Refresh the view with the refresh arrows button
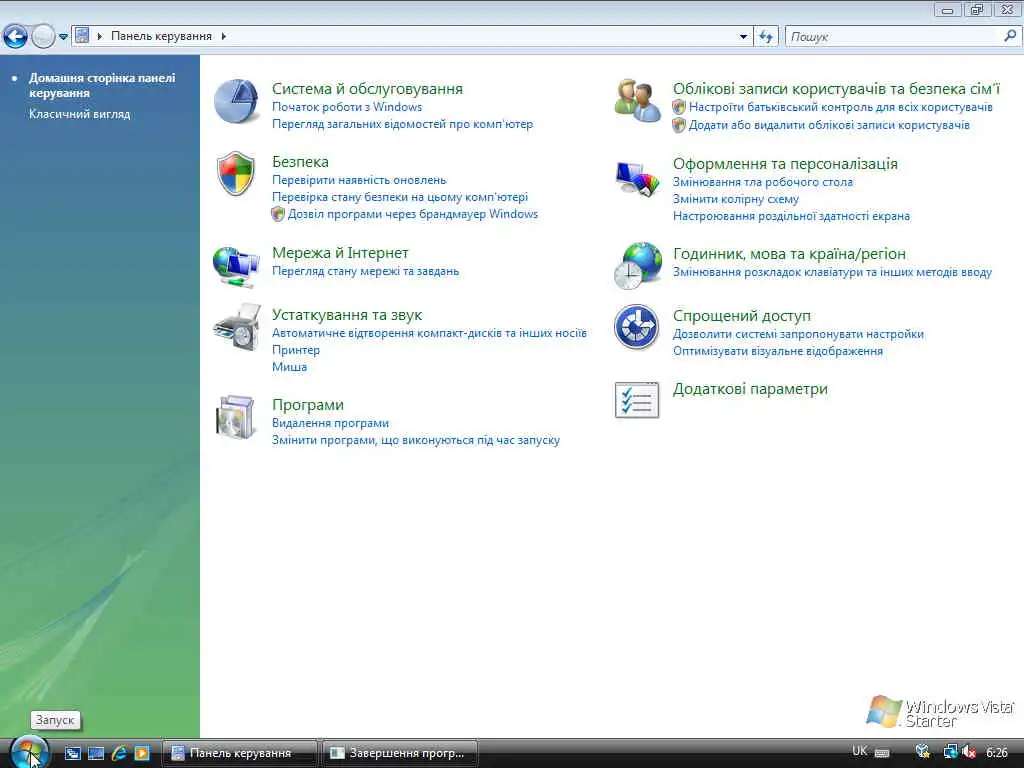Screen dimensions: 1024x768 point(765,37)
